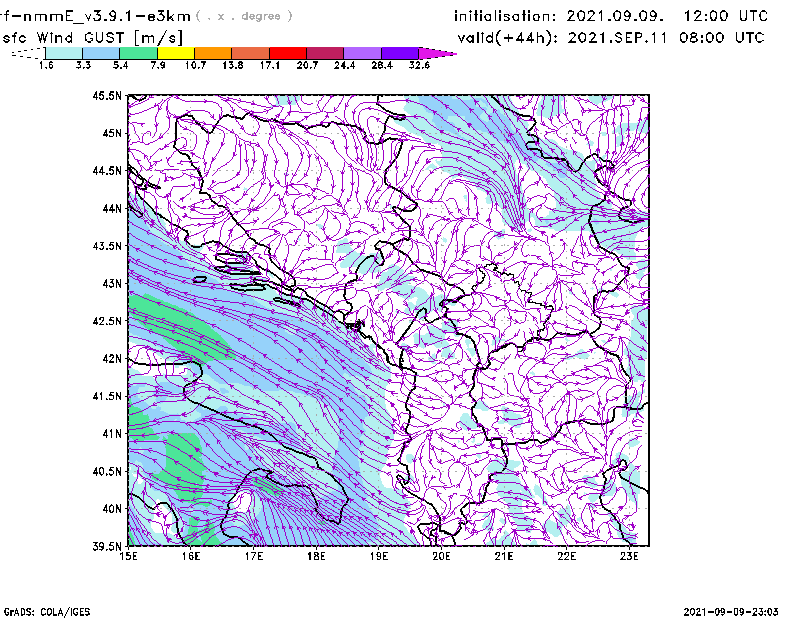Viewport: 800px width, 618px height.
Task: Click the legend value '17.1'
Action: coord(270,65)
